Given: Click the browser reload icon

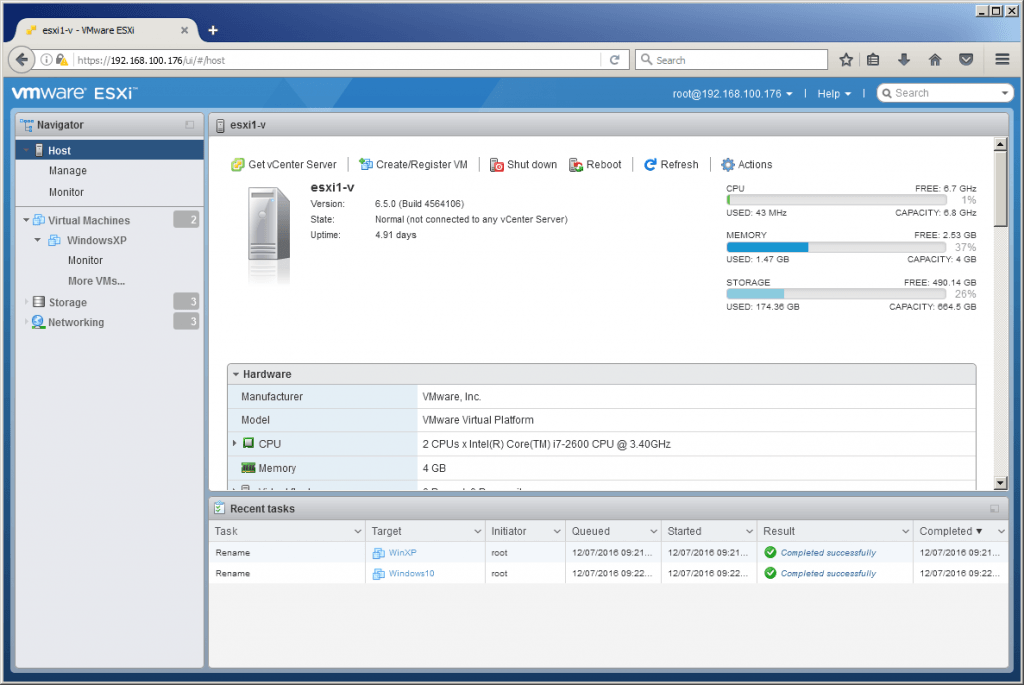Looking at the screenshot, I should coord(615,59).
